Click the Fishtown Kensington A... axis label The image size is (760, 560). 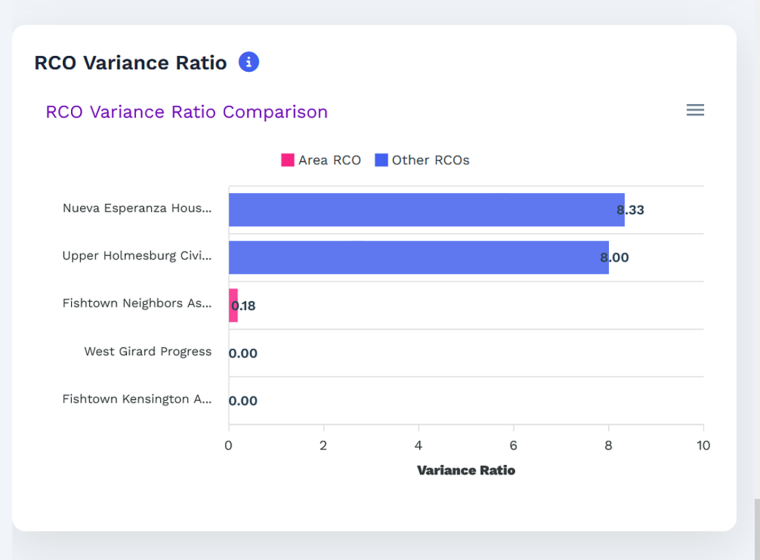137,399
